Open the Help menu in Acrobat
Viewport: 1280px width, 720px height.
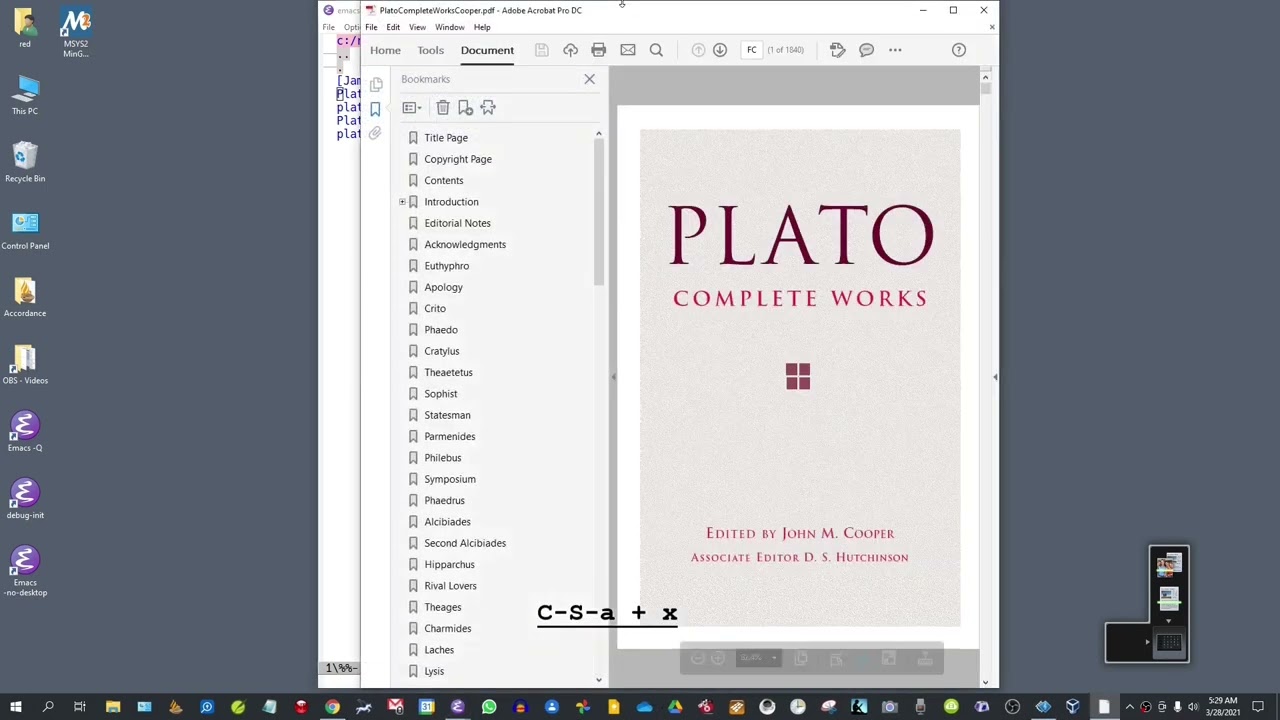coord(482,27)
